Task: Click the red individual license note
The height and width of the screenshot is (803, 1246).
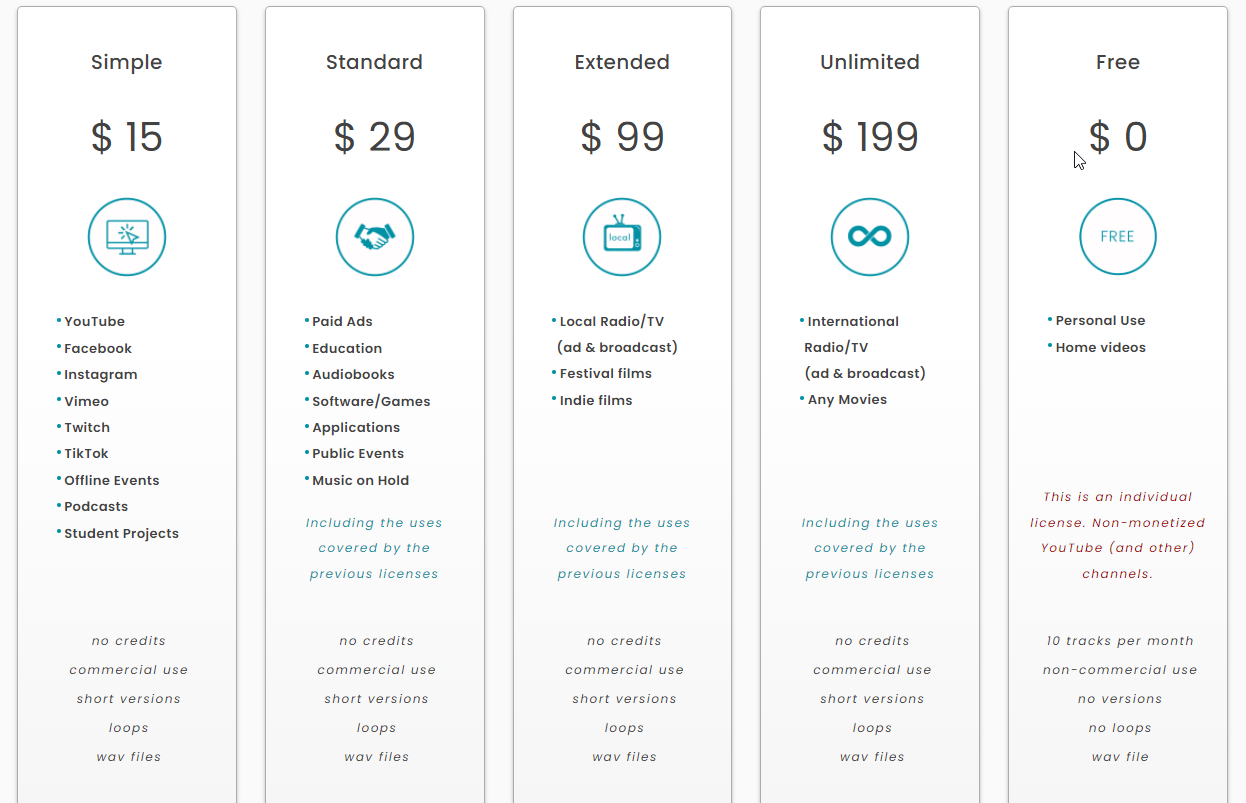Action: coord(1118,535)
